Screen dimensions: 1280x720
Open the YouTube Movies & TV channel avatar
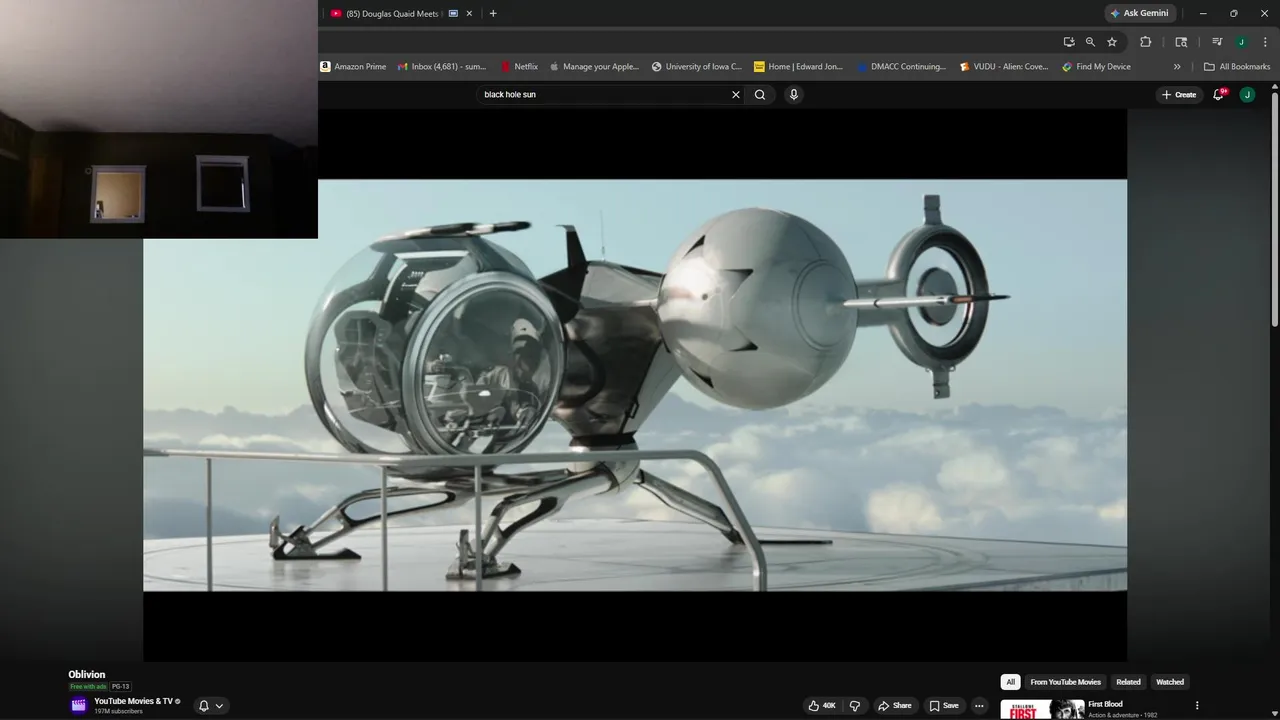click(79, 705)
